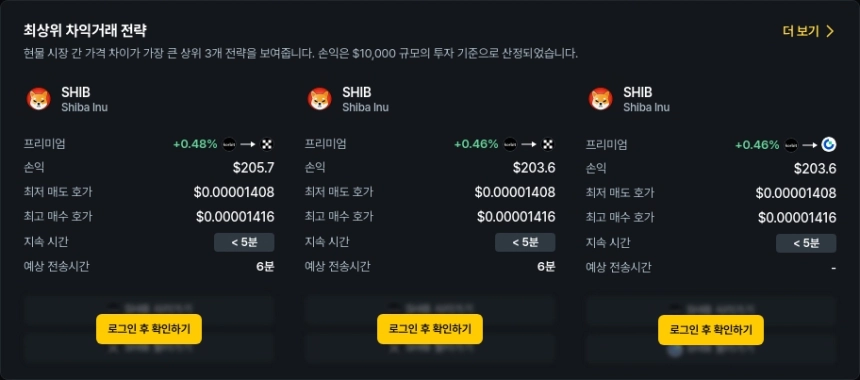
Task: Click 로그인 후 확인하기 button in second card
Action: (x=430, y=329)
